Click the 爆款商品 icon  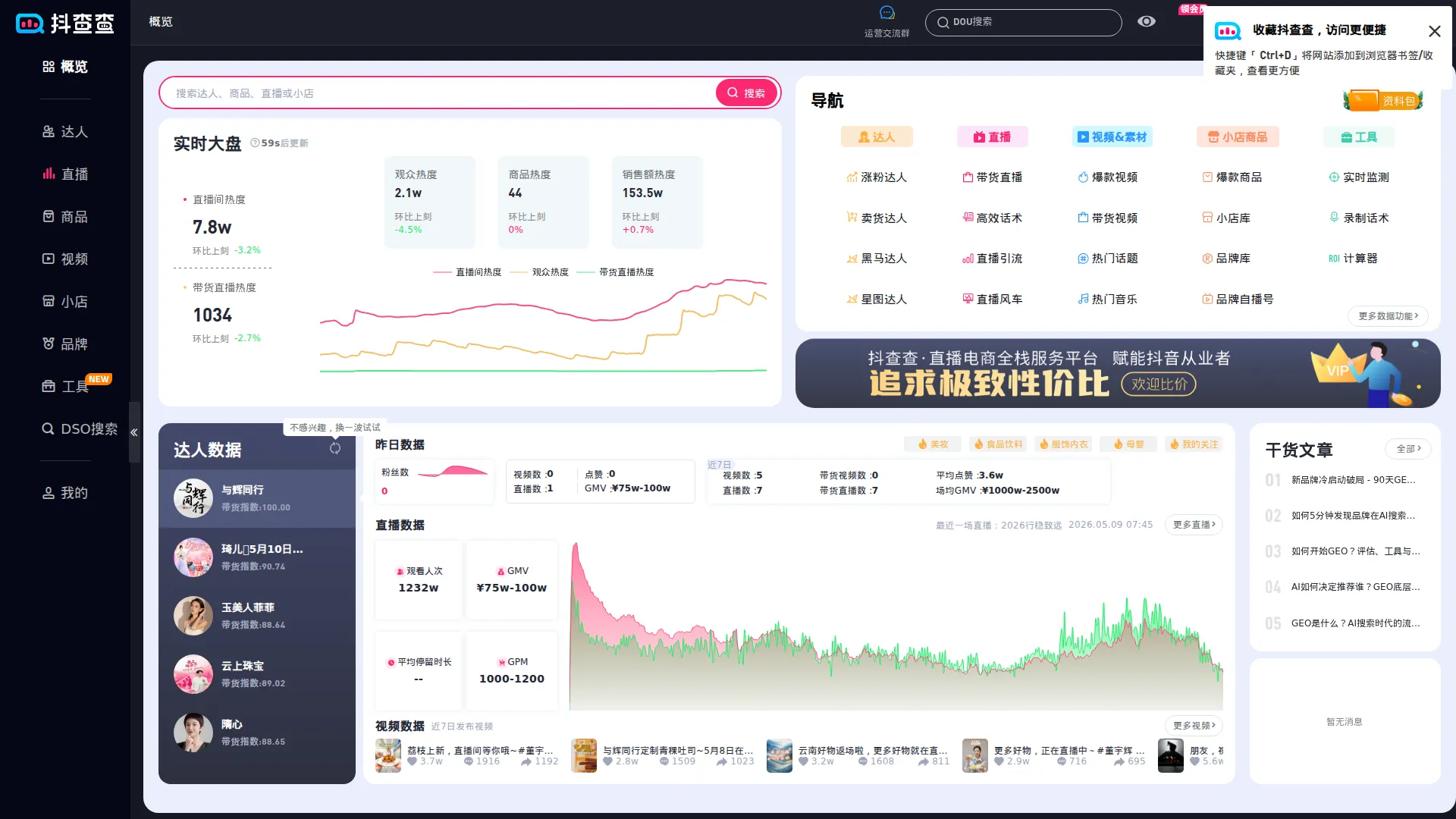click(x=1207, y=177)
